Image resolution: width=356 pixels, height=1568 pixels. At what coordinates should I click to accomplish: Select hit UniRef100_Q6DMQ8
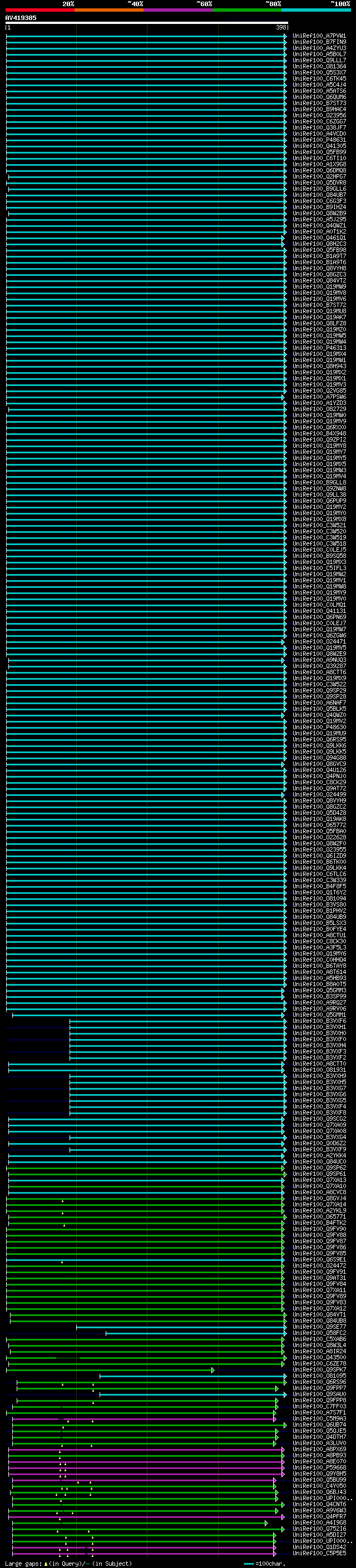319,170
